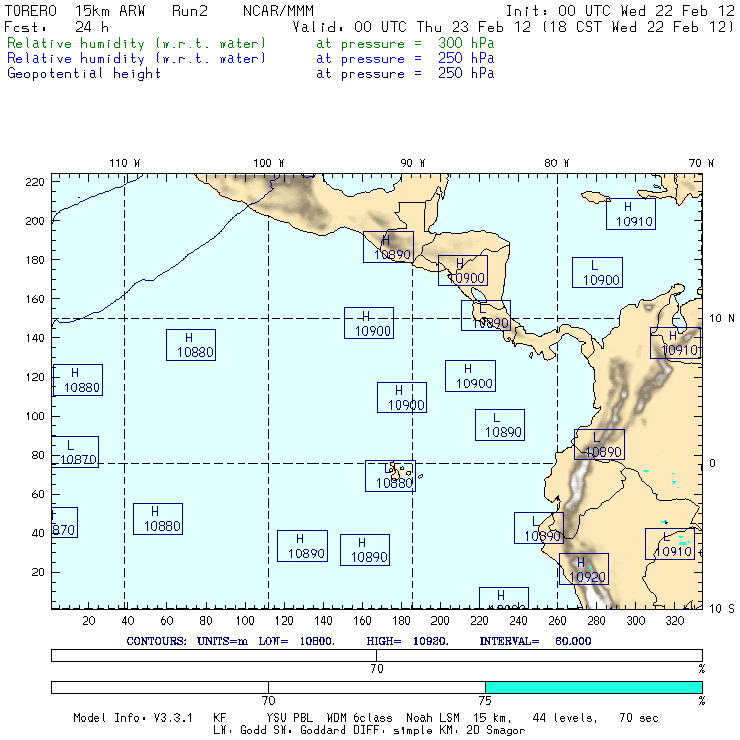Click the 'WDM 6class' model info text
This screenshot has height=740, width=740.
[360, 718]
